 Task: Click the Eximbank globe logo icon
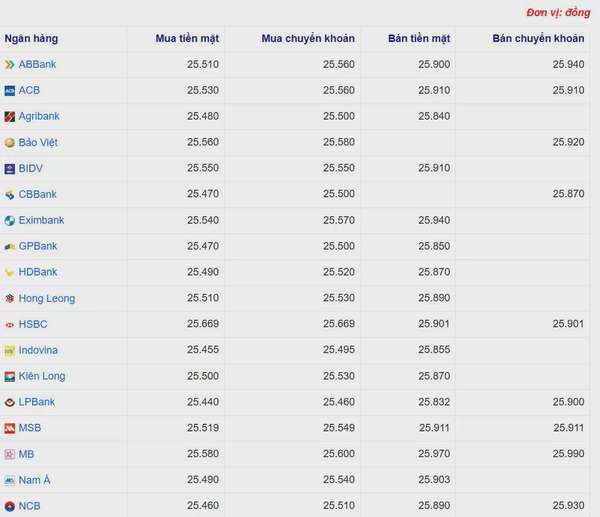tap(10, 220)
